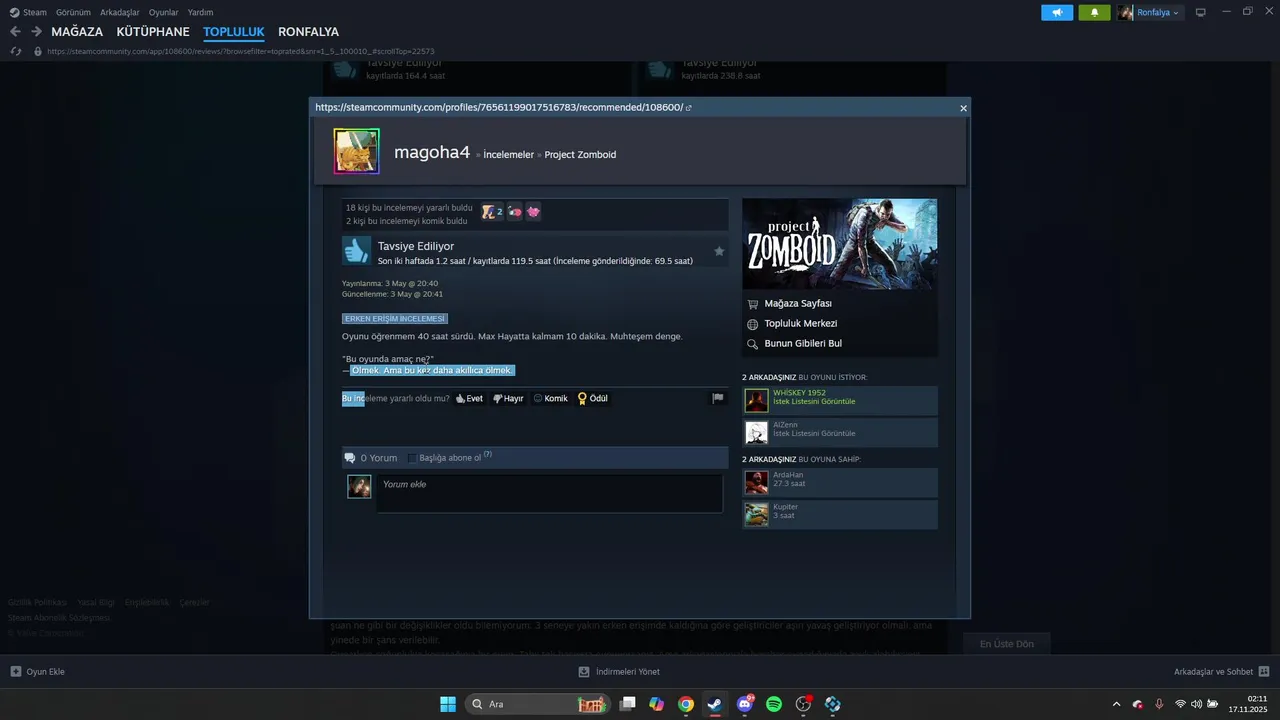Open the İncelemeler breadcrumb link
Viewport: 1280px width, 720px height.
point(508,155)
